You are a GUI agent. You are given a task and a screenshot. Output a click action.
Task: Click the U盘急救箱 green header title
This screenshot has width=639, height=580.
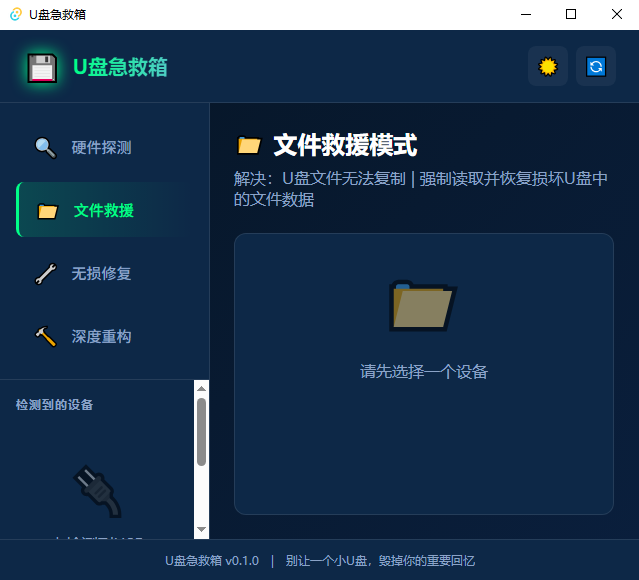click(120, 67)
